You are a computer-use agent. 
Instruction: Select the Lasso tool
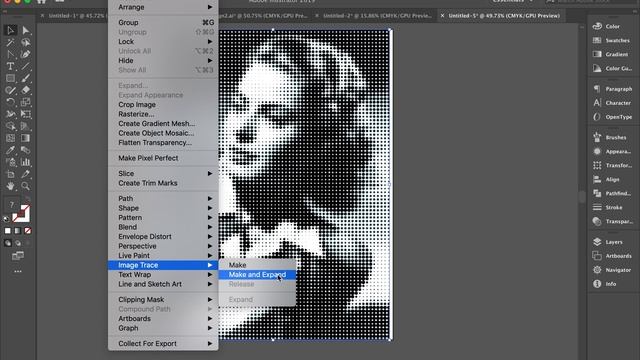pos(25,42)
